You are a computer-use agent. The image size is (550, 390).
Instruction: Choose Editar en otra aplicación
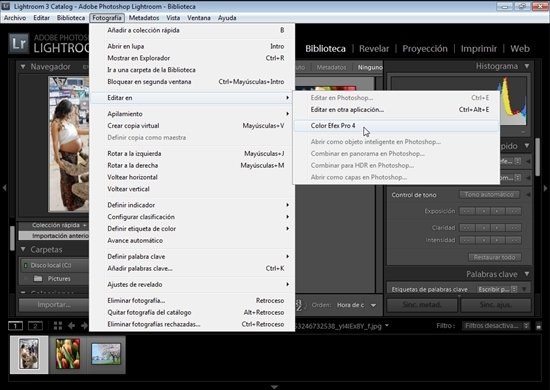tap(396, 109)
